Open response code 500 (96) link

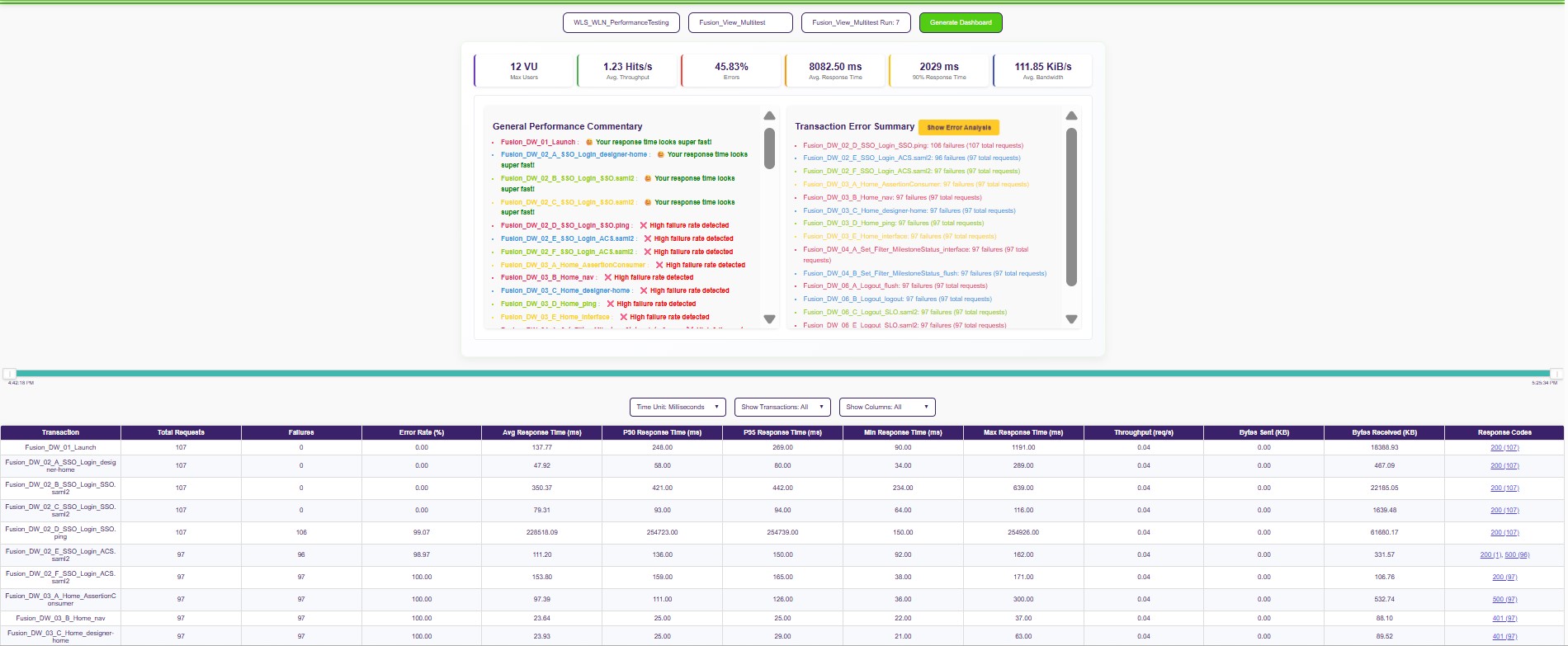[1517, 555]
